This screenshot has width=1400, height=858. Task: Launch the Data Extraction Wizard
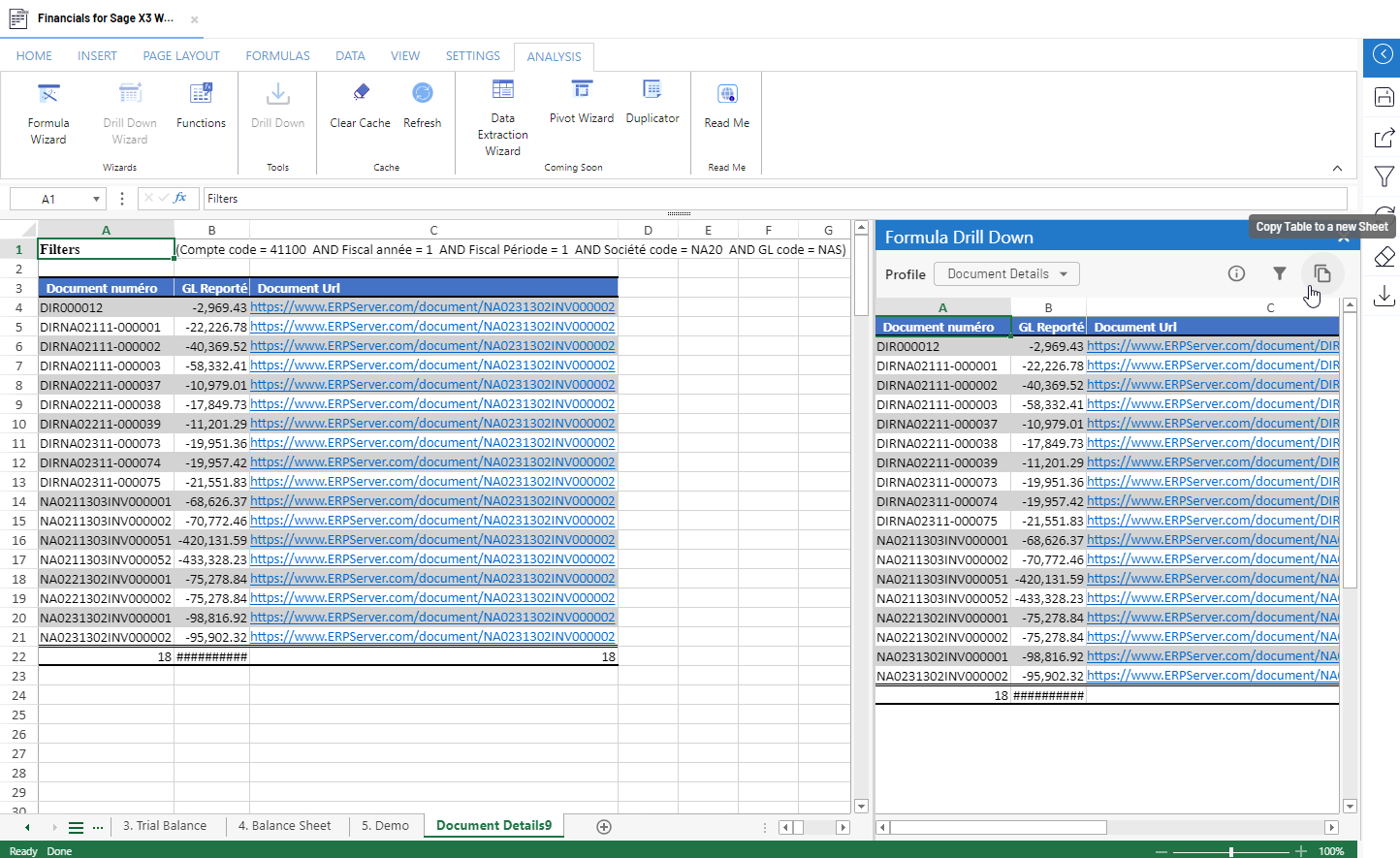pyautogui.click(x=502, y=117)
